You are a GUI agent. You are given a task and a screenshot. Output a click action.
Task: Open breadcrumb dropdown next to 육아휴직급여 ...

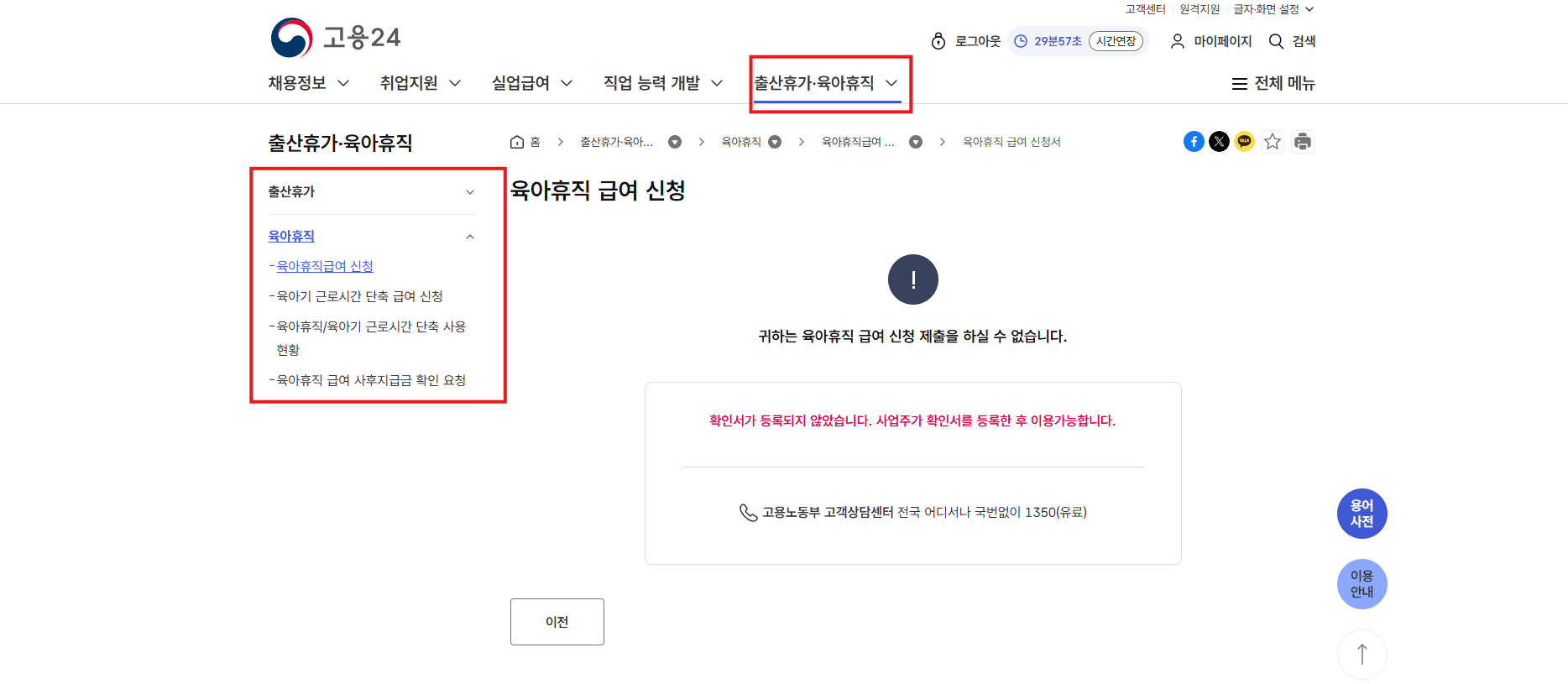916,142
